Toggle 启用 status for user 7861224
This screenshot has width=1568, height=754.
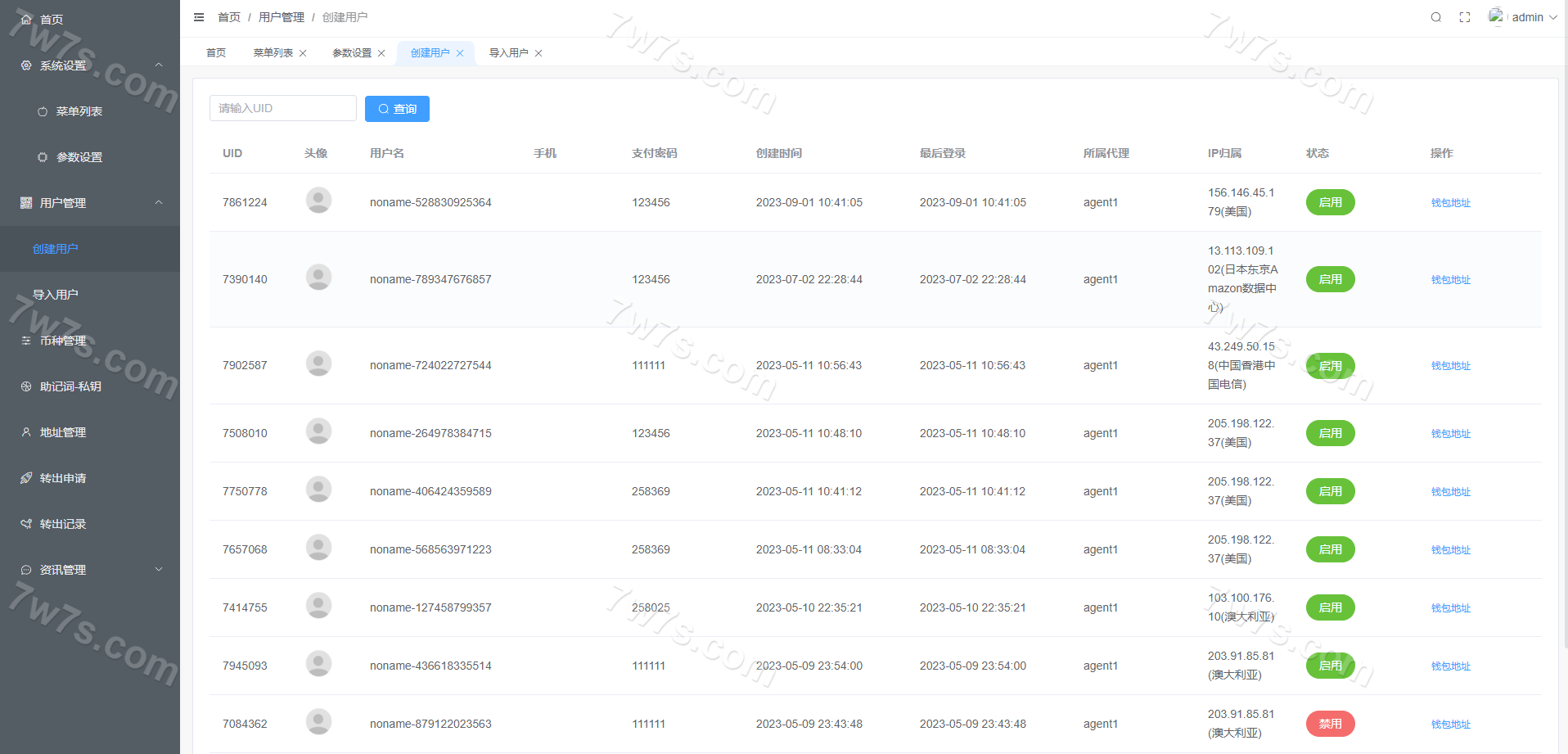[x=1330, y=202]
